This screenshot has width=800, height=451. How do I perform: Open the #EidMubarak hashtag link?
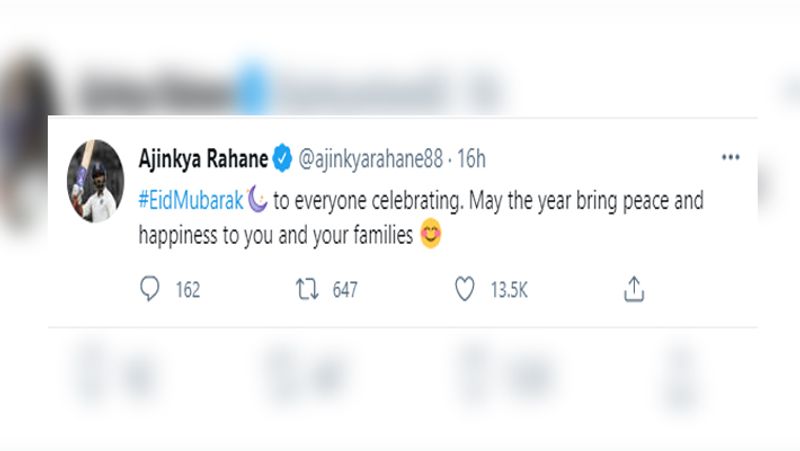click(x=191, y=201)
